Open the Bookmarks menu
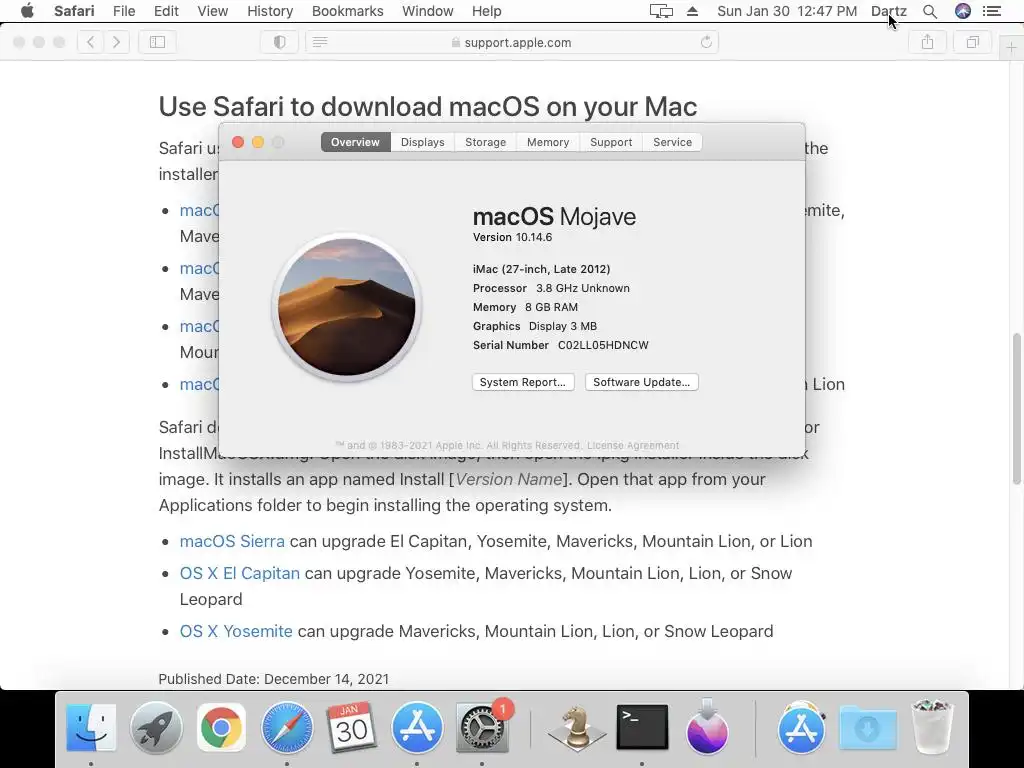Viewport: 1024px width, 768px height. pyautogui.click(x=347, y=11)
